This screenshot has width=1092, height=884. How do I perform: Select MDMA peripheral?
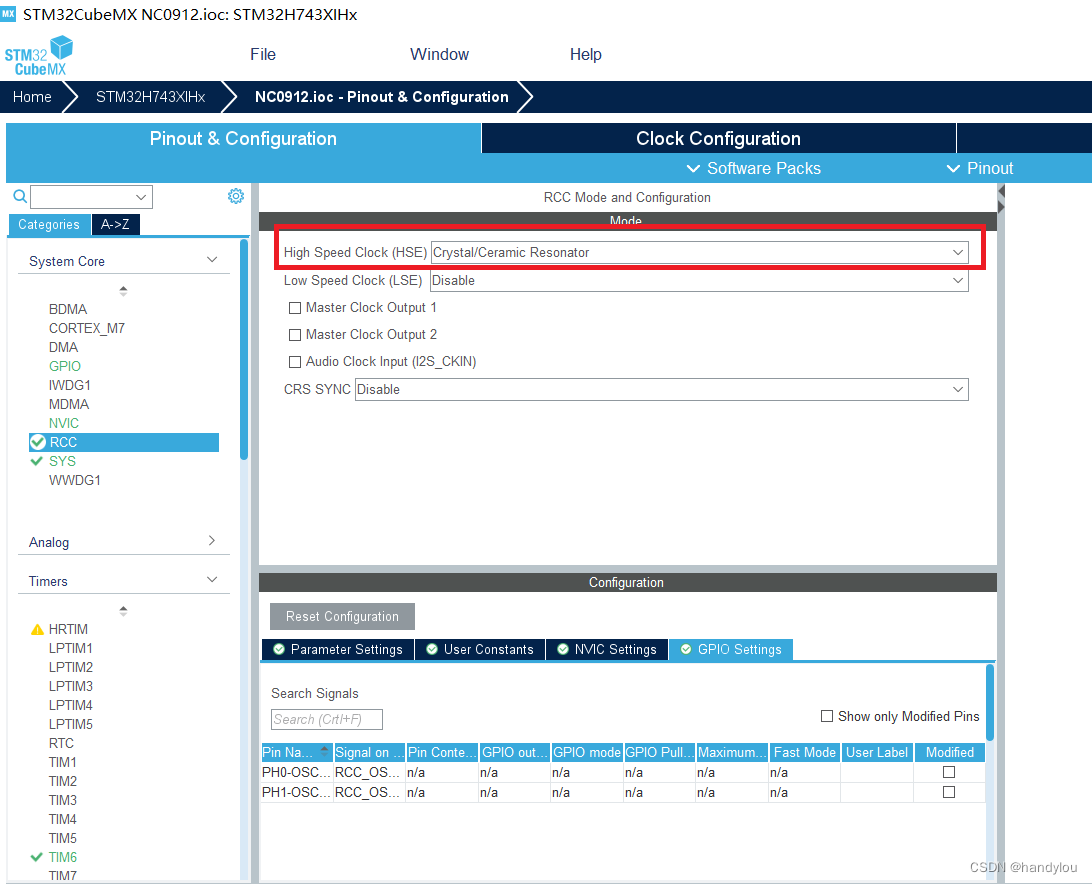pyautogui.click(x=69, y=405)
